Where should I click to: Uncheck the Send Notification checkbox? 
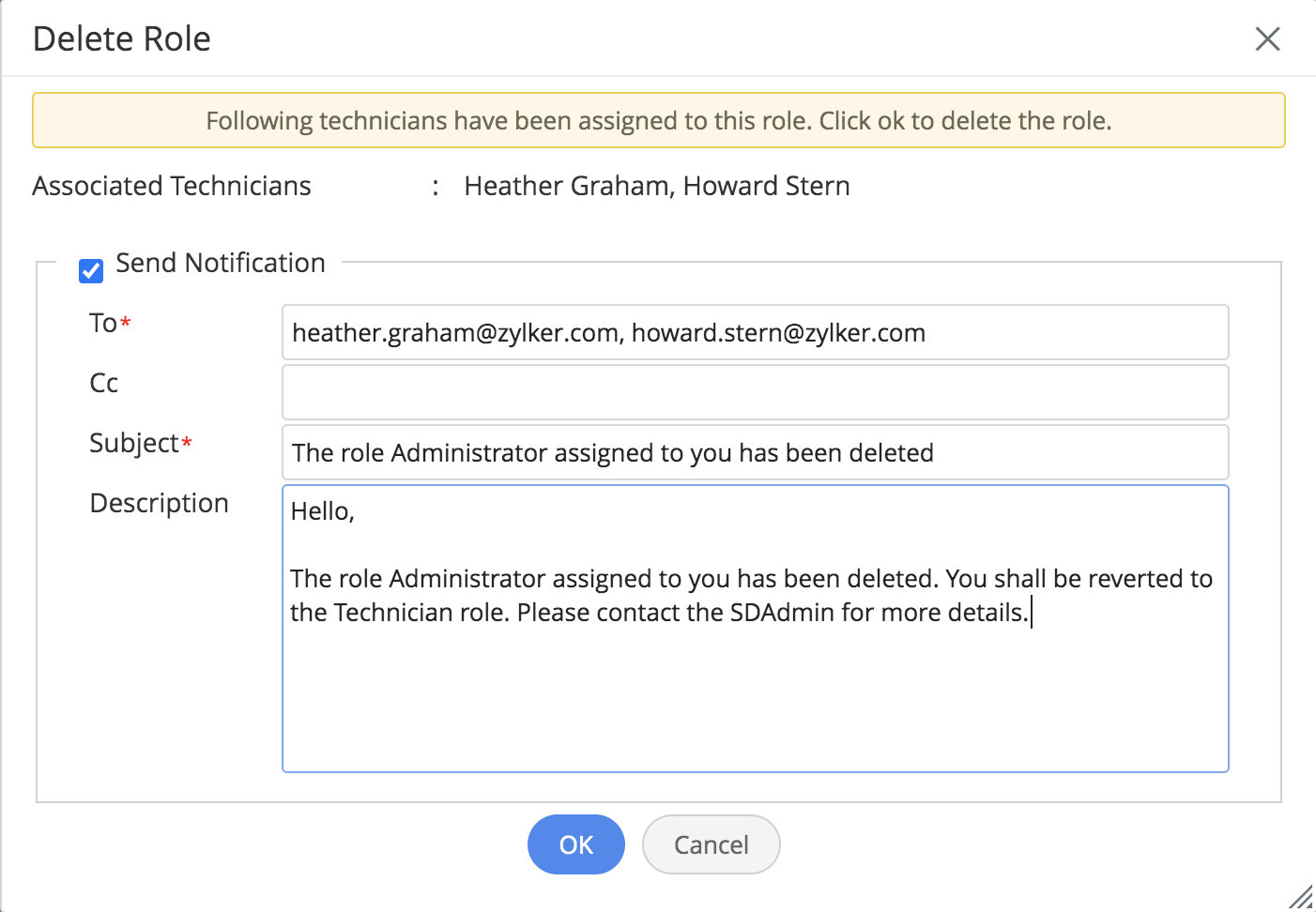91,271
